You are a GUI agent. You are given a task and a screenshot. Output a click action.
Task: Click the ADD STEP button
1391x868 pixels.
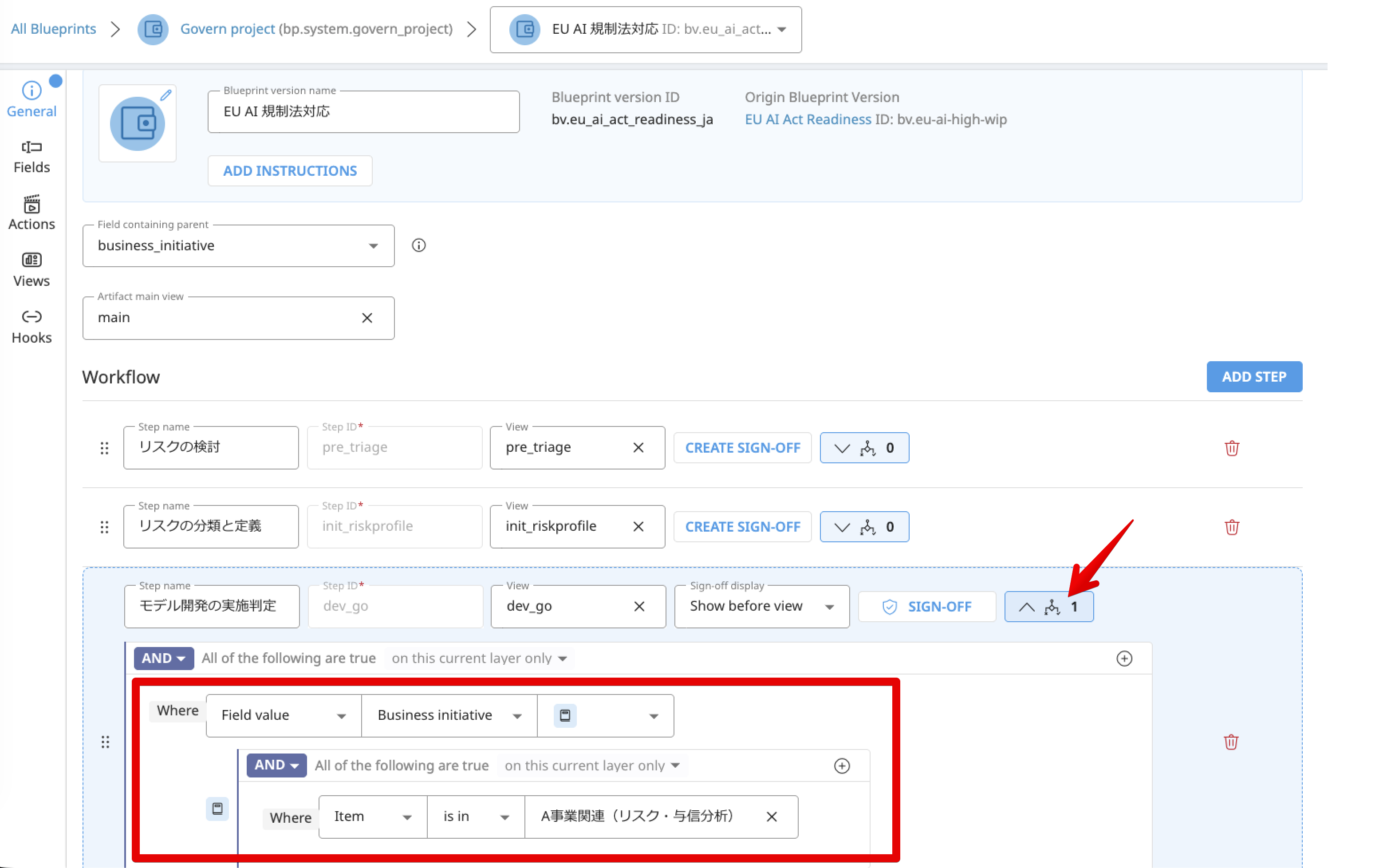[x=1254, y=377]
